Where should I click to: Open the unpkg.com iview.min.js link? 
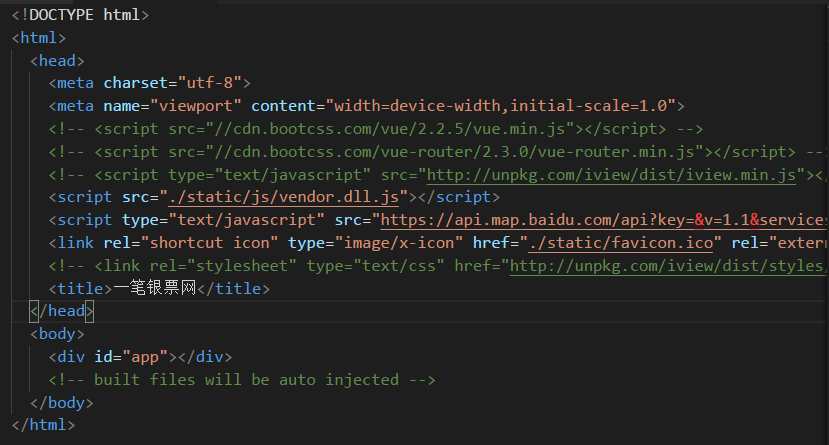click(x=611, y=175)
